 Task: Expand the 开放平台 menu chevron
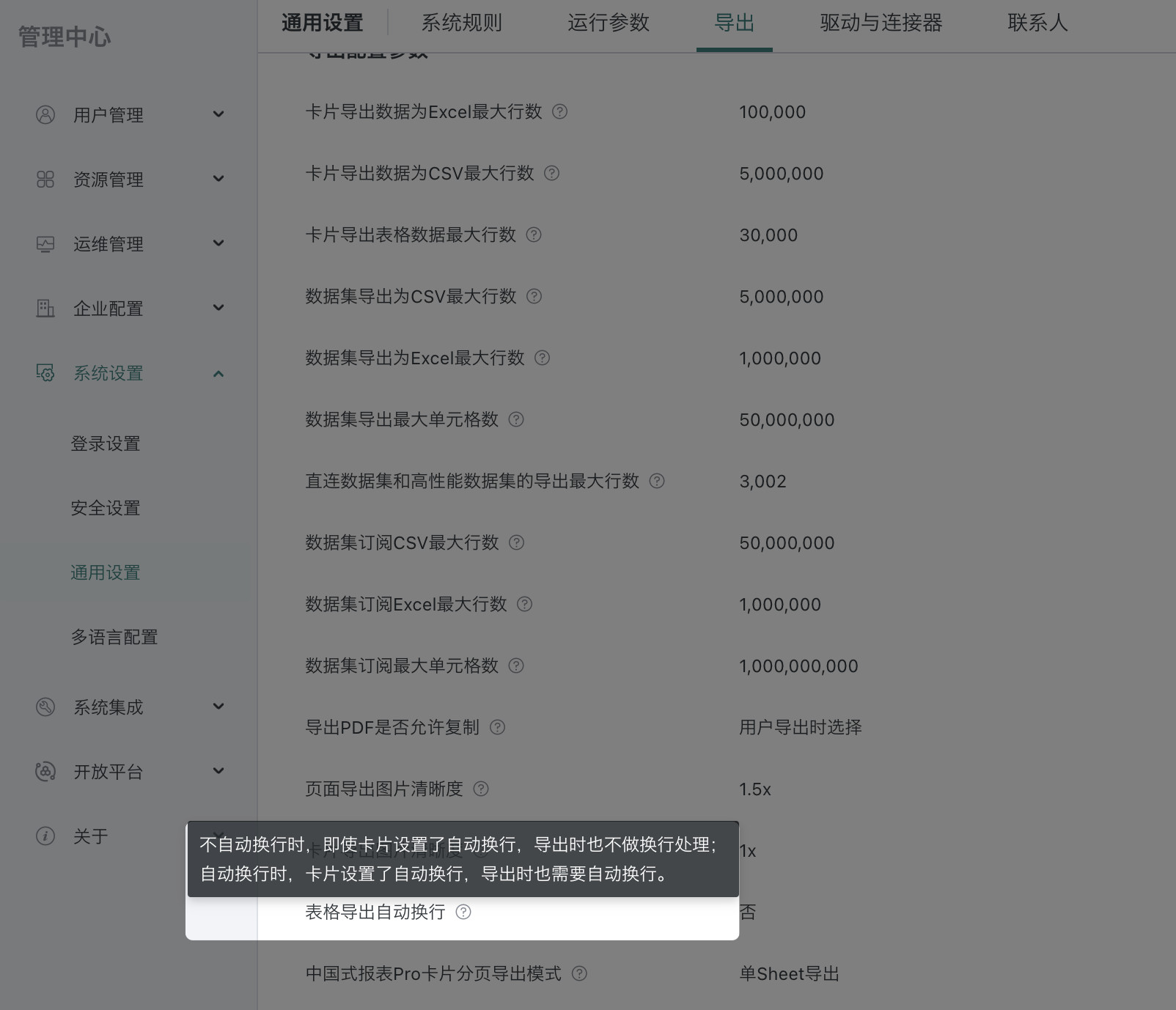pyautogui.click(x=218, y=771)
